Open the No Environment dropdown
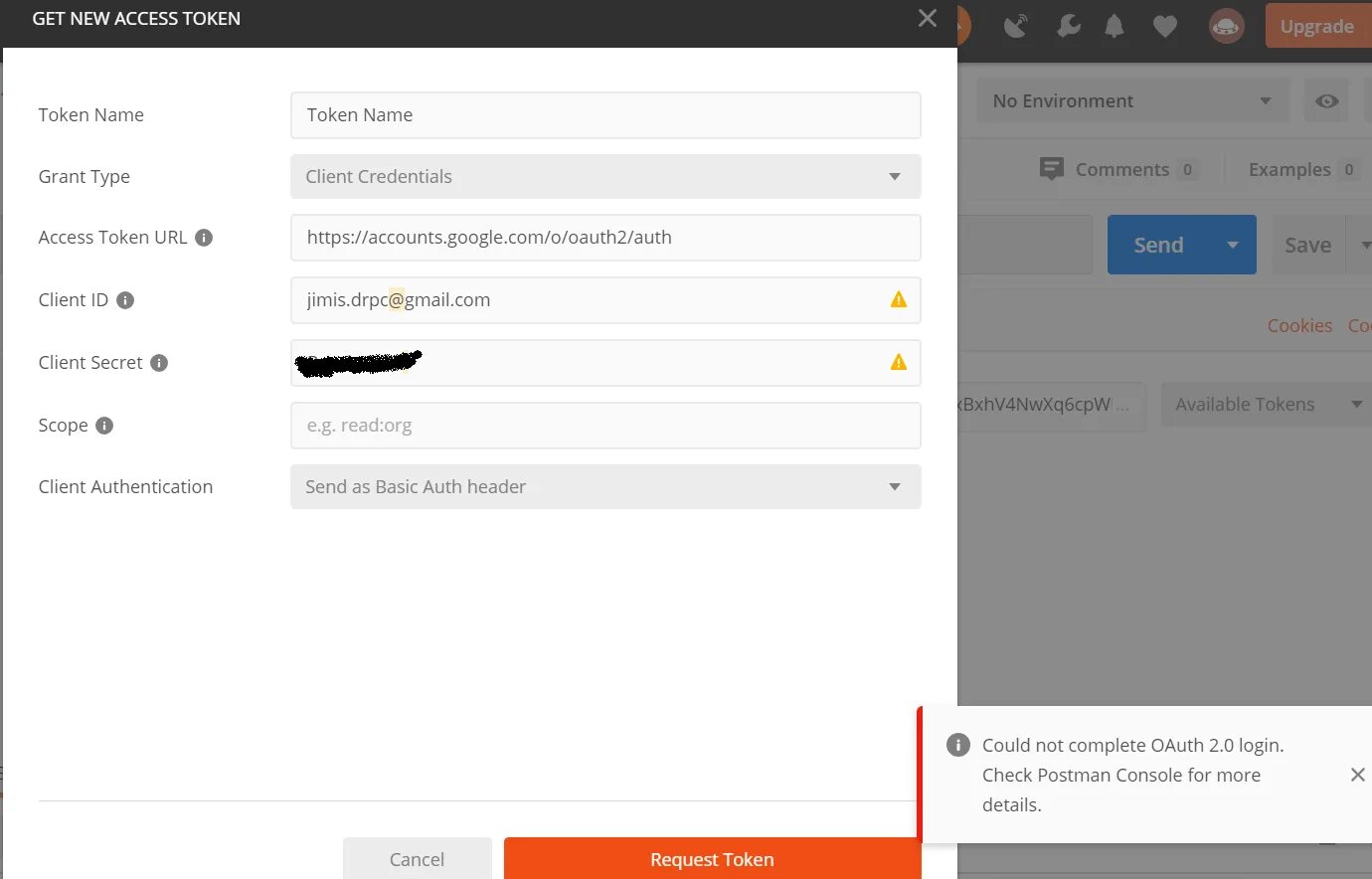The height and width of the screenshot is (879, 1372). [x=1132, y=101]
